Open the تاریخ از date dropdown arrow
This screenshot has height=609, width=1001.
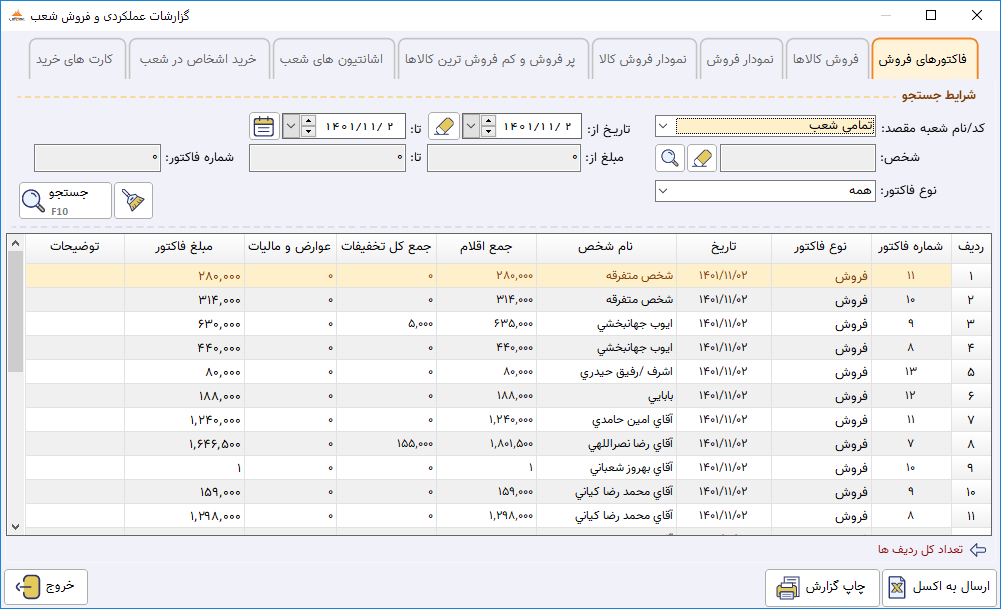pos(471,126)
